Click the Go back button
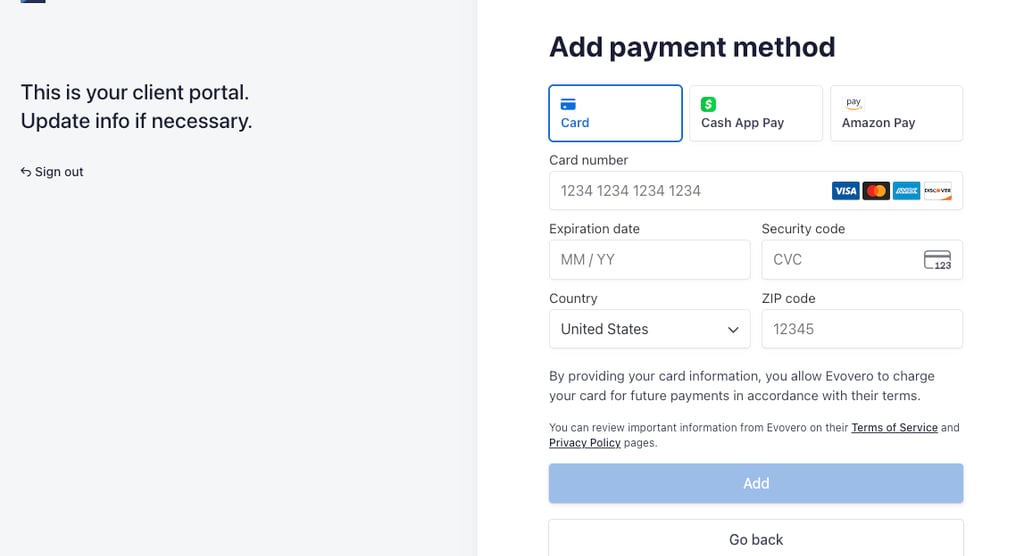The width and height of the screenshot is (1024, 556). tap(755, 539)
